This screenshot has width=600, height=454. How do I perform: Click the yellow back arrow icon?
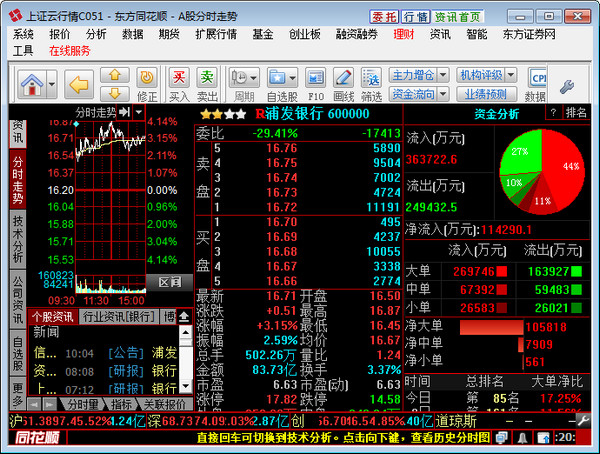79,80
